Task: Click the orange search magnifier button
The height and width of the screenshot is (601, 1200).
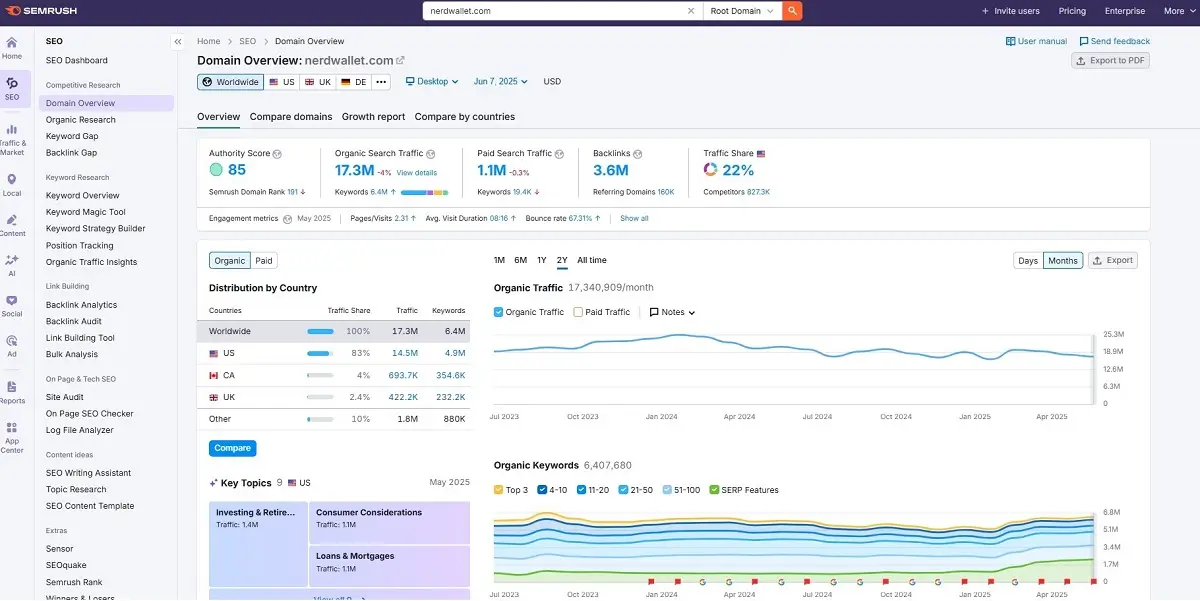Action: point(792,11)
